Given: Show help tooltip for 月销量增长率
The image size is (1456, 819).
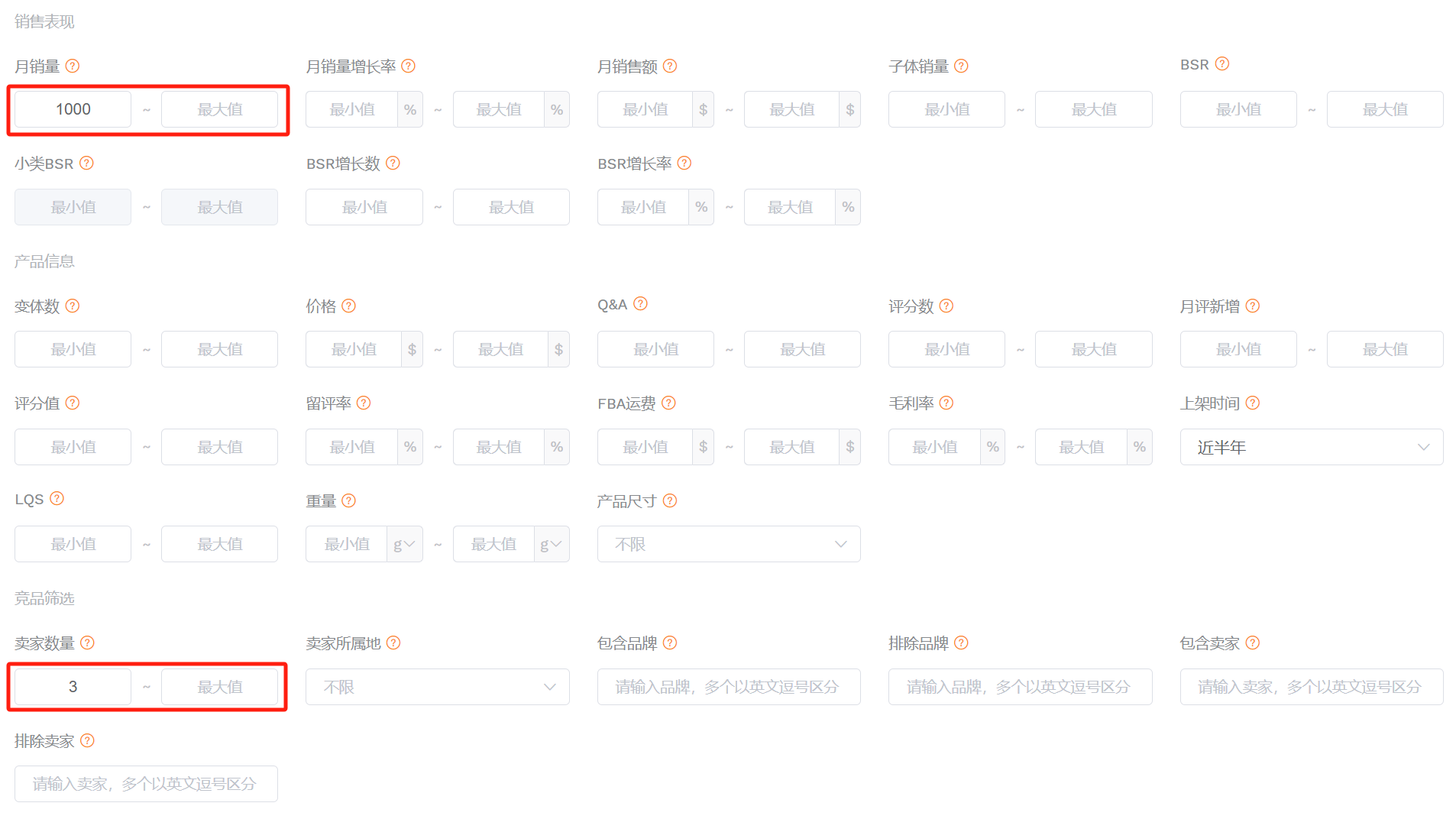Looking at the screenshot, I should [x=409, y=66].
